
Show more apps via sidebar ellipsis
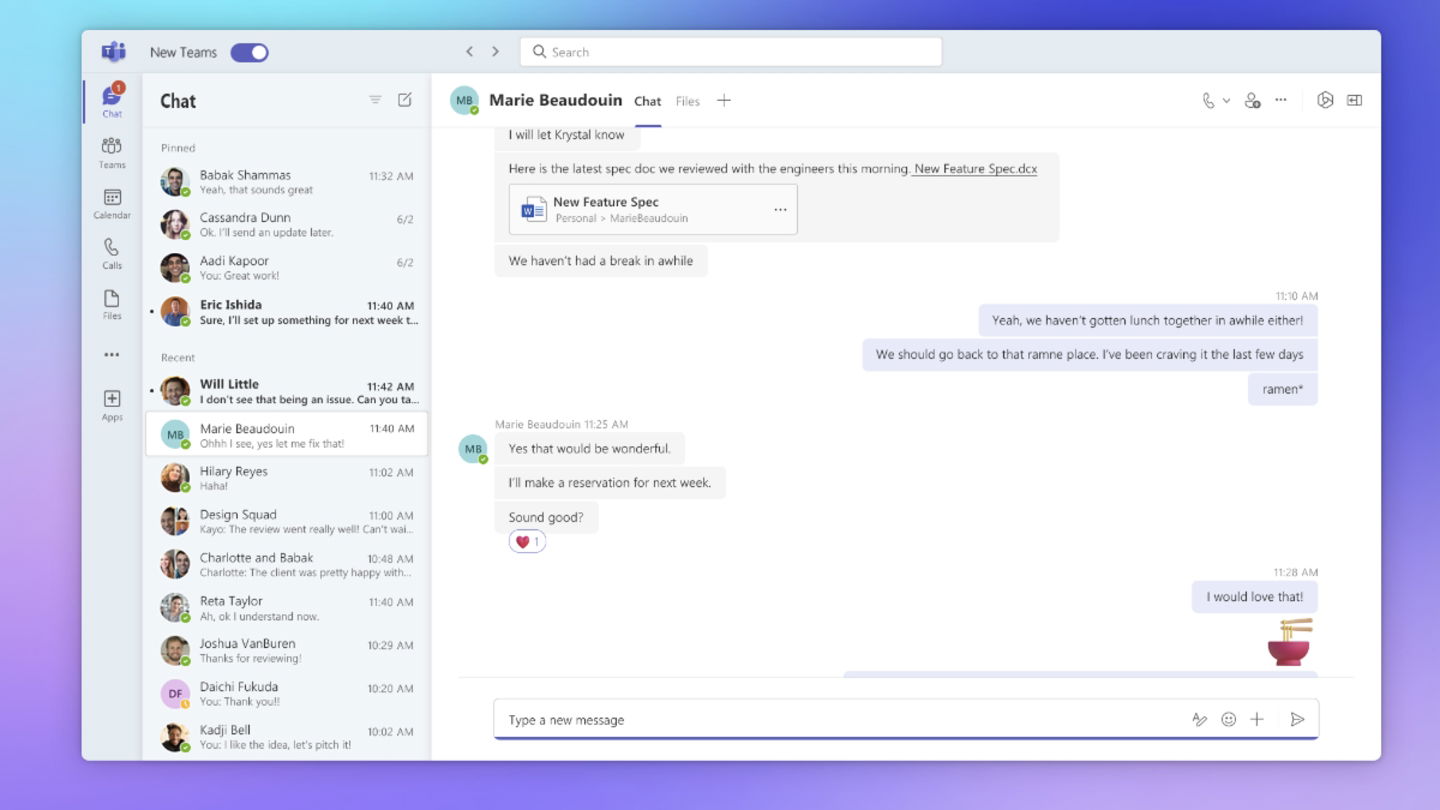point(112,355)
